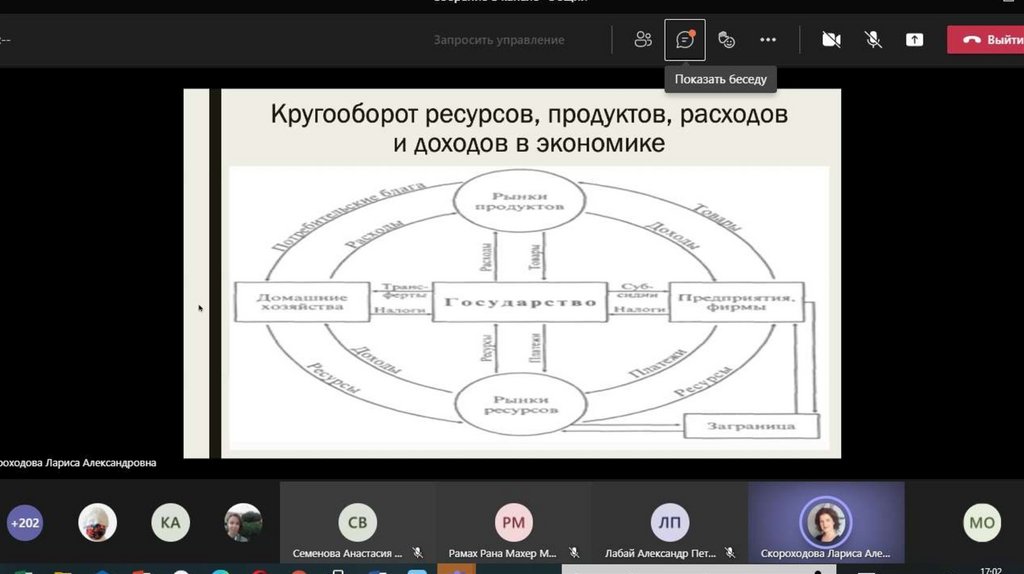This screenshot has width=1024, height=574.
Task: Unmute the microphone
Action: [873, 40]
